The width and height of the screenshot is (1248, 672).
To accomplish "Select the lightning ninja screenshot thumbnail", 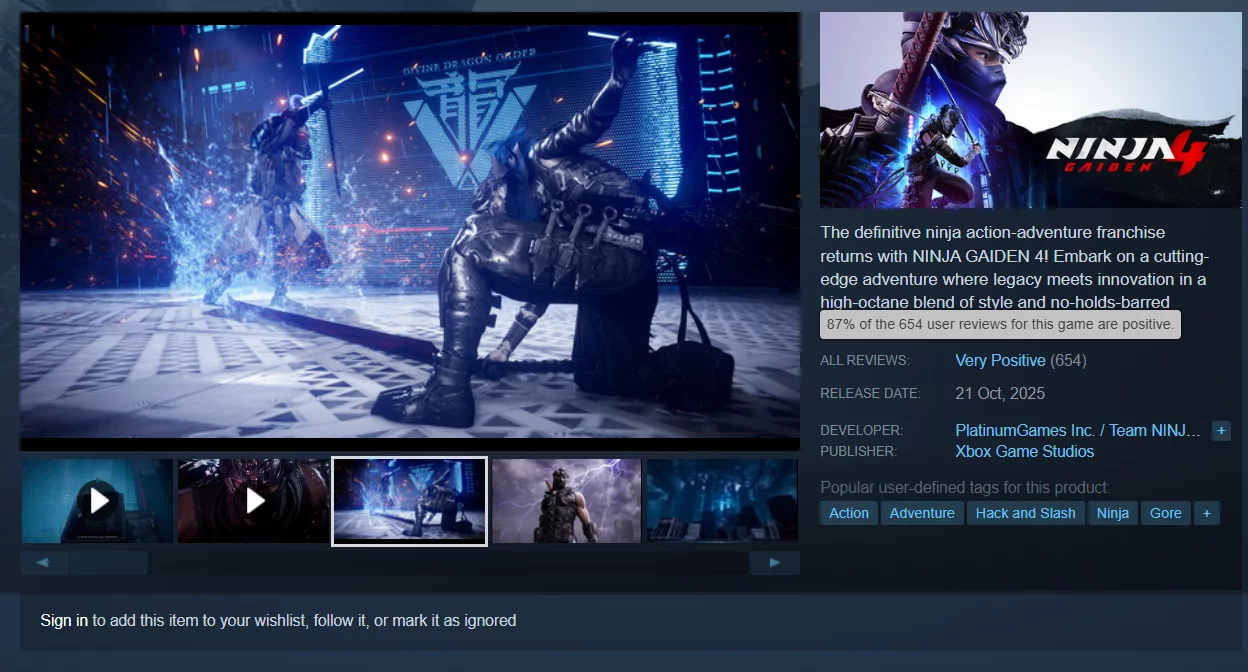I will coord(566,501).
